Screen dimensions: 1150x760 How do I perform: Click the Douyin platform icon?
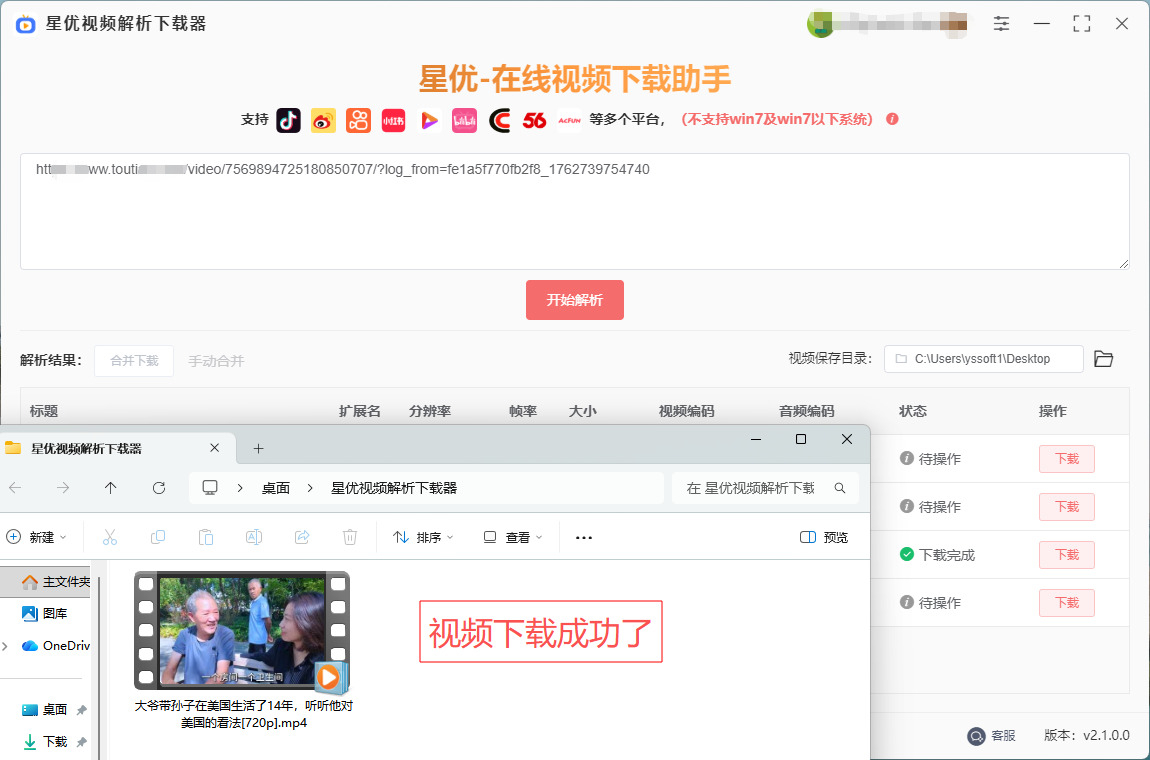[x=288, y=120]
